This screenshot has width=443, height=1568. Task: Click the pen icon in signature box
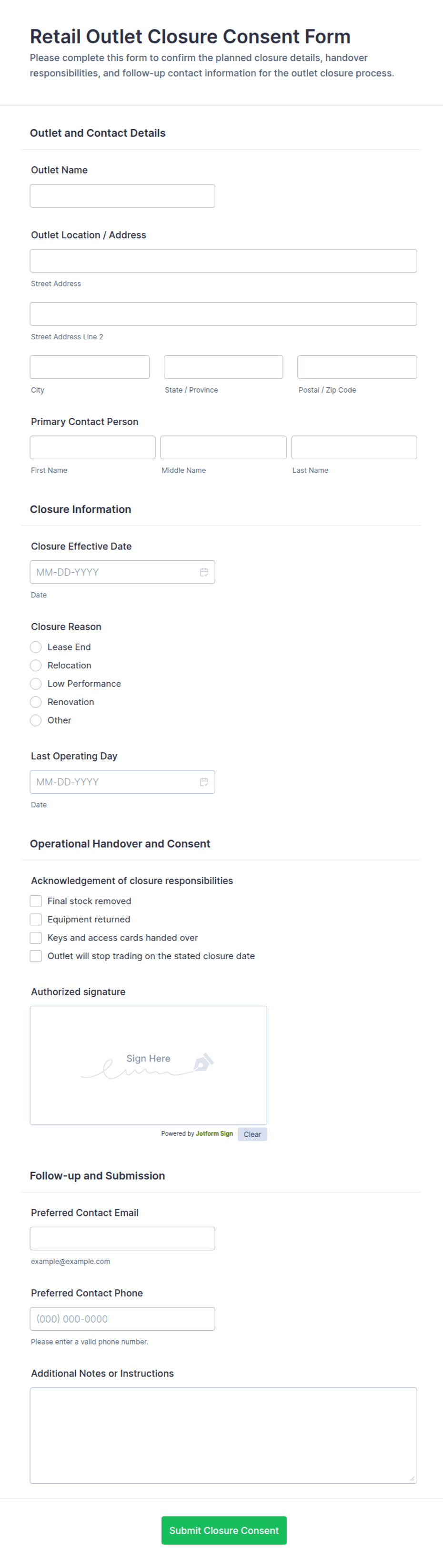point(203,1062)
